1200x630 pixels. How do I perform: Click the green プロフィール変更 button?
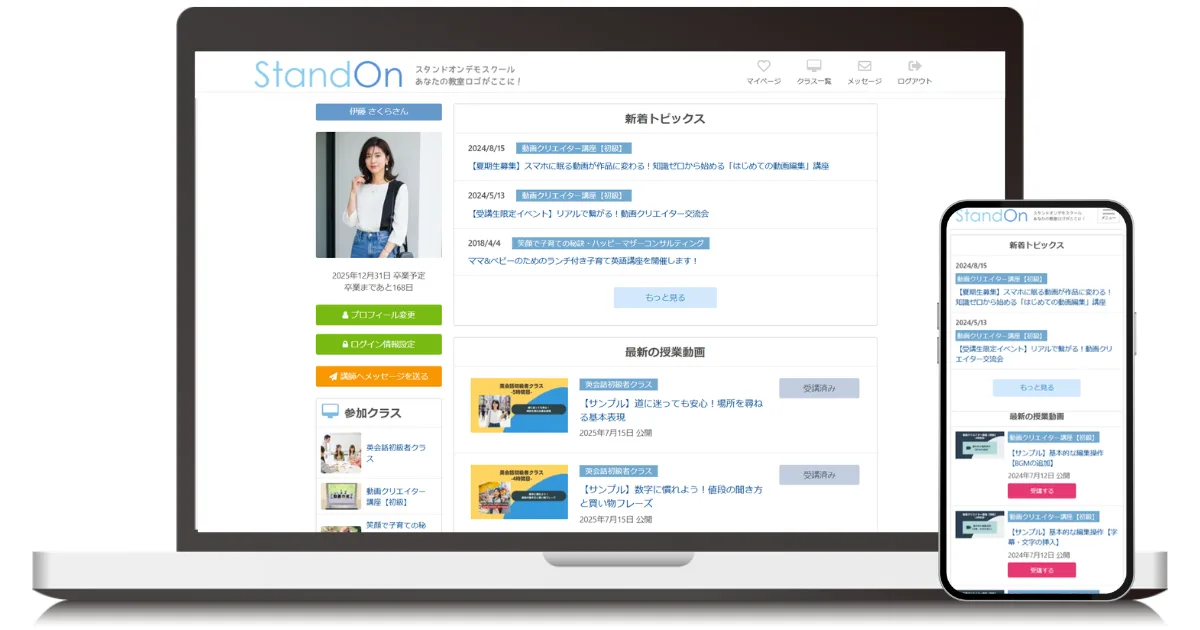click(x=378, y=314)
